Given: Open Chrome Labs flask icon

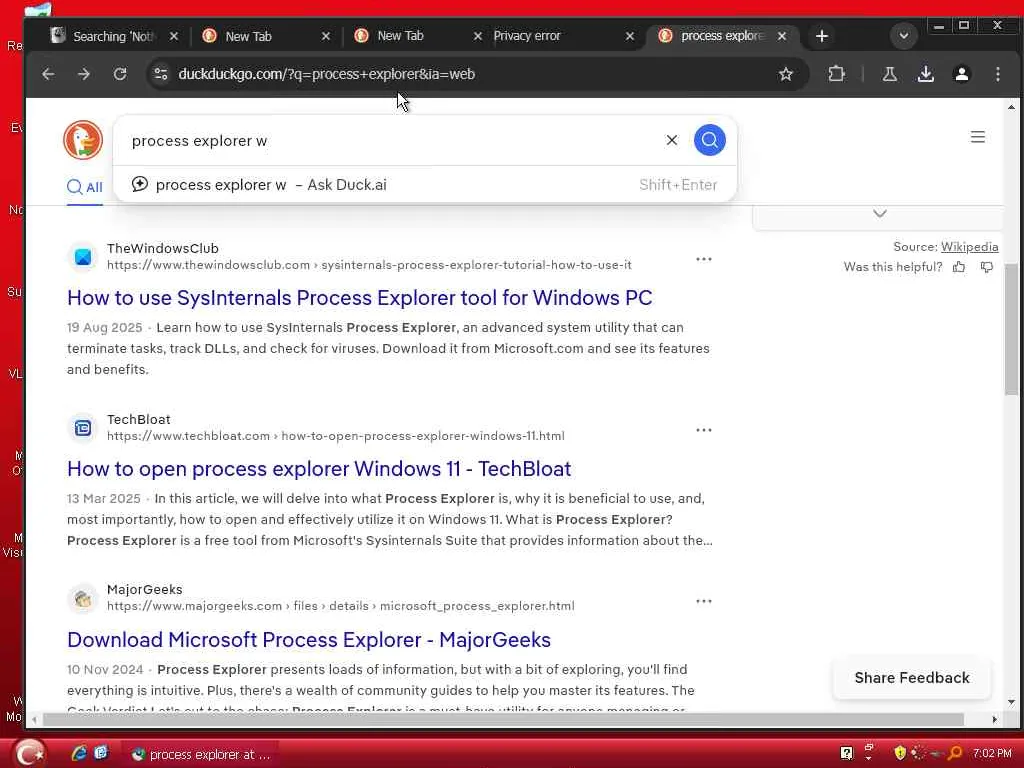Looking at the screenshot, I should (x=889, y=74).
